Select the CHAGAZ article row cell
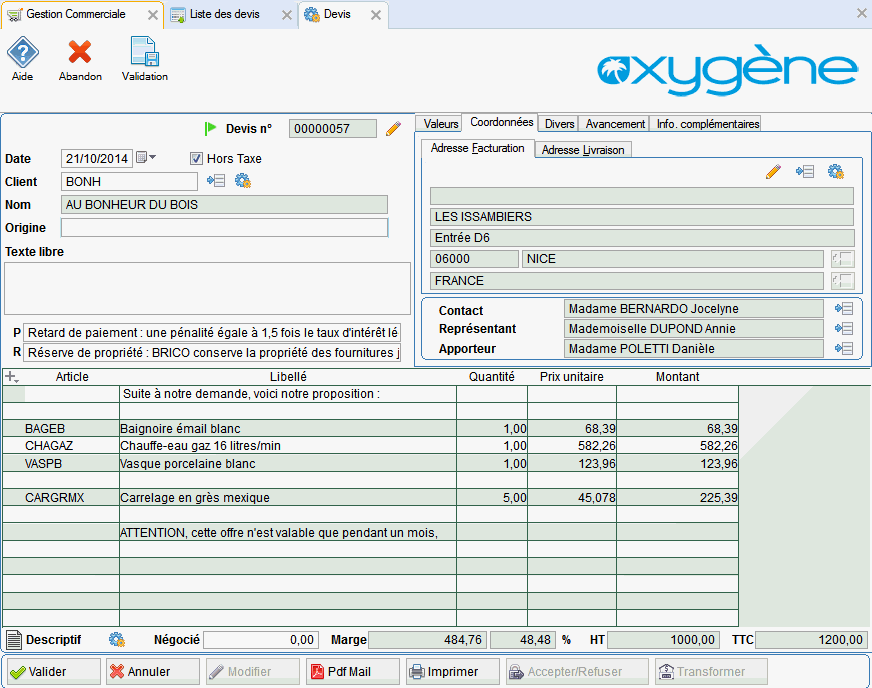872x688 pixels. click(x=60, y=446)
